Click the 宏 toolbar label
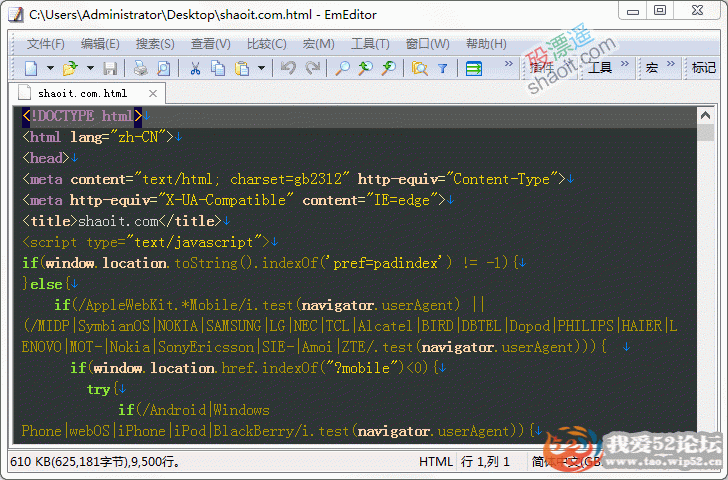 [652, 68]
